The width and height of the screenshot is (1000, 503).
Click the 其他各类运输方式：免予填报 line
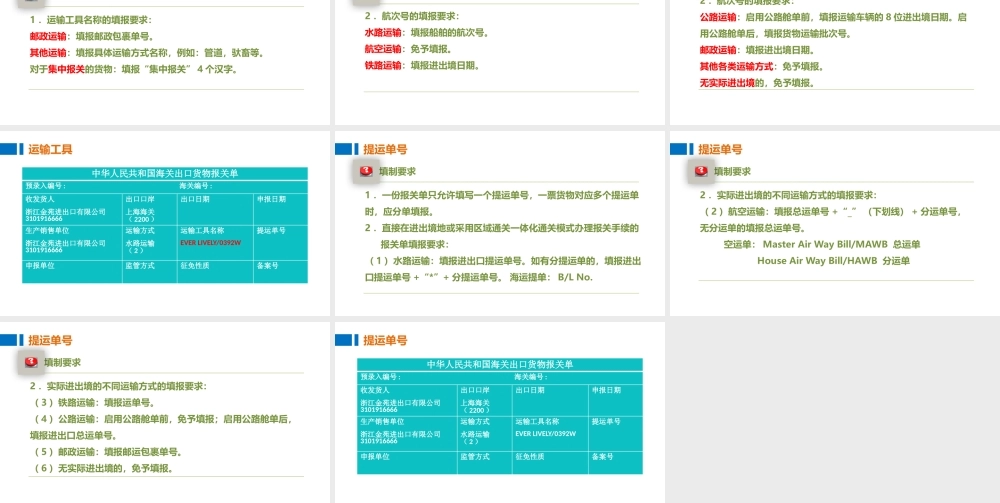click(x=761, y=66)
